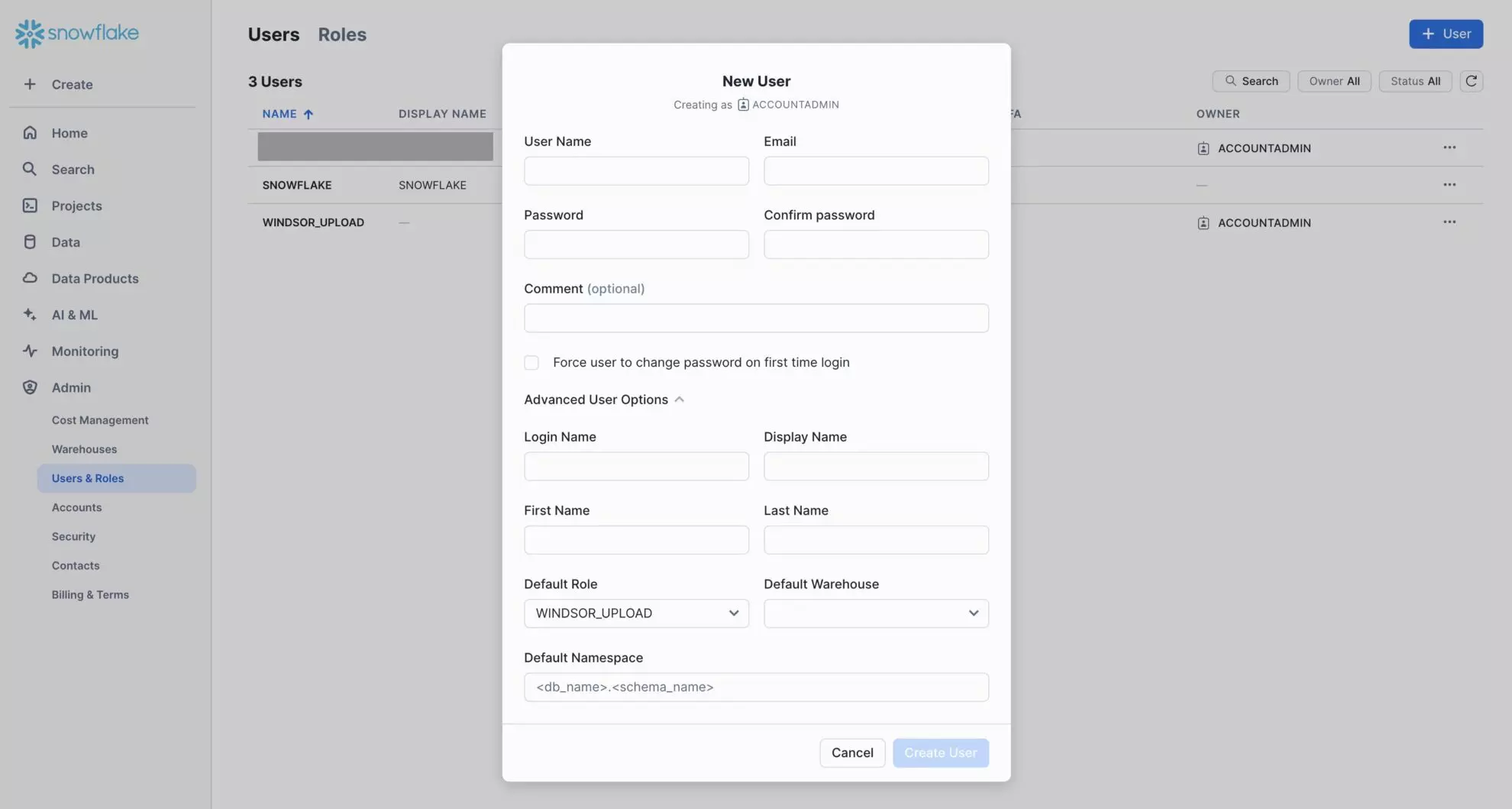Open more options for WINDSOR_UPLOAD row
Screen dimensions: 1512x809
(1449, 222)
